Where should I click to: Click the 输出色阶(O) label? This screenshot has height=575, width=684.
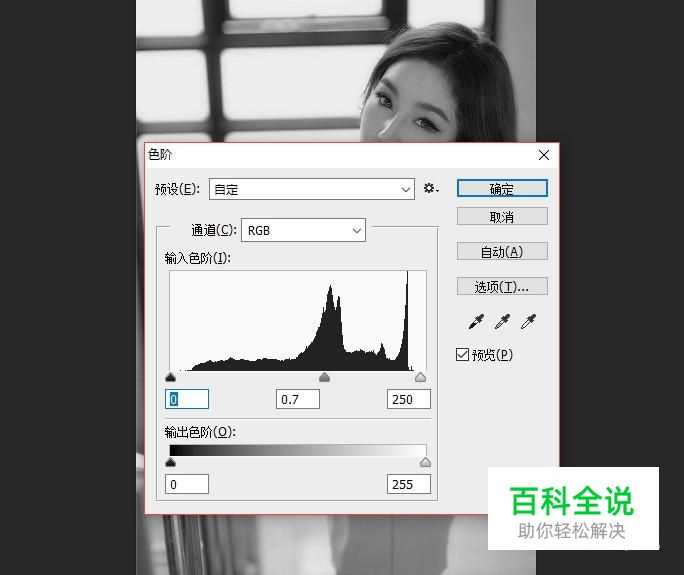(x=200, y=432)
